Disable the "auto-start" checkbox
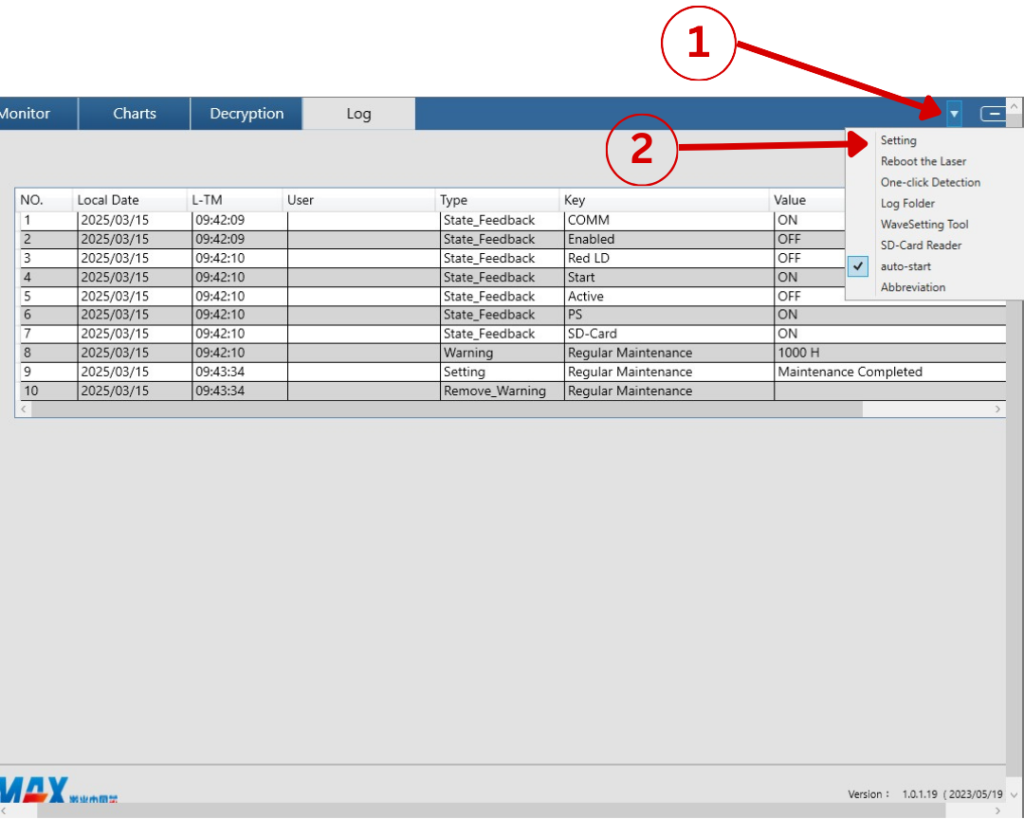 858,266
